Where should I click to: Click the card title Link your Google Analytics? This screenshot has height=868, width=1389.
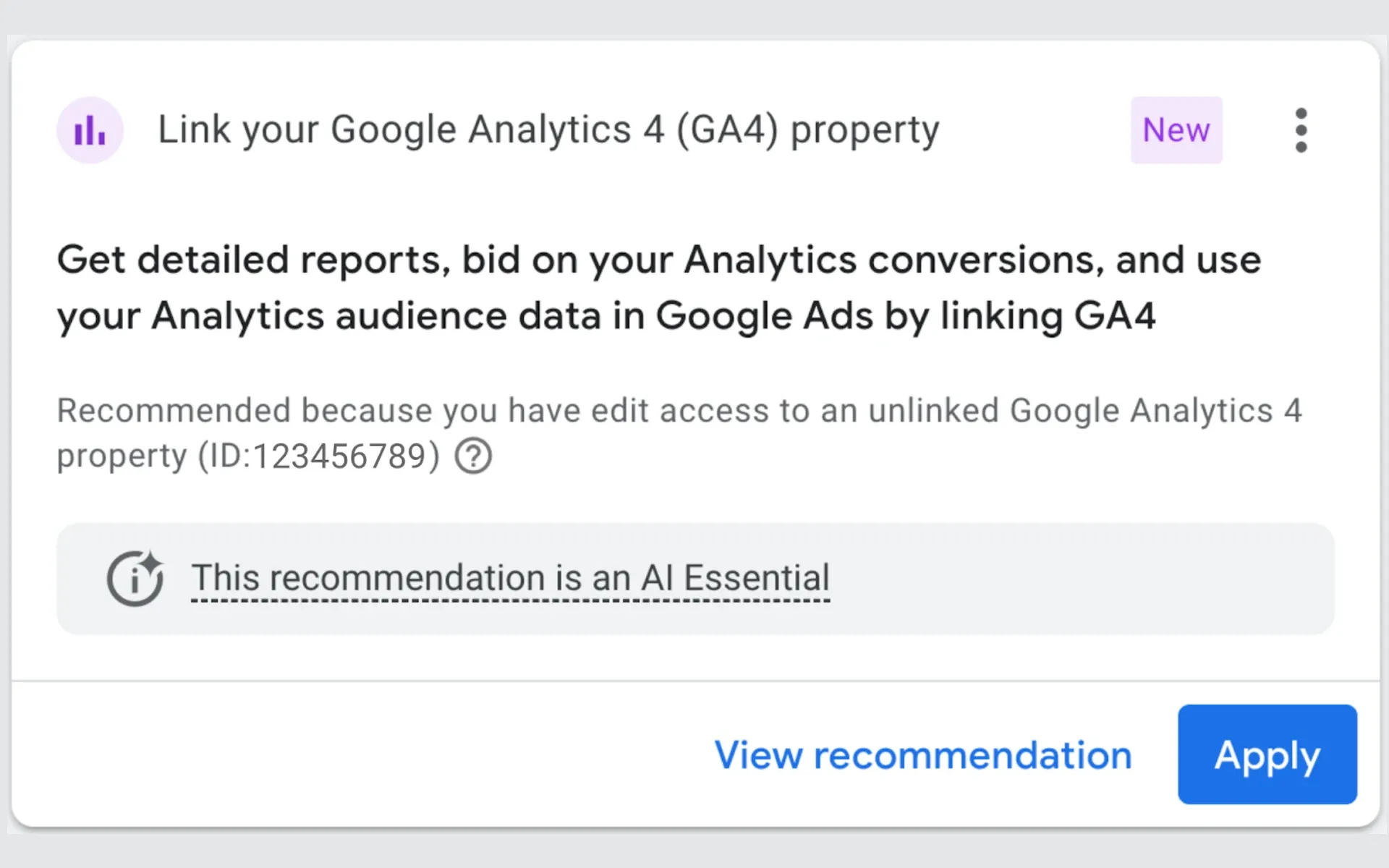pos(394,130)
